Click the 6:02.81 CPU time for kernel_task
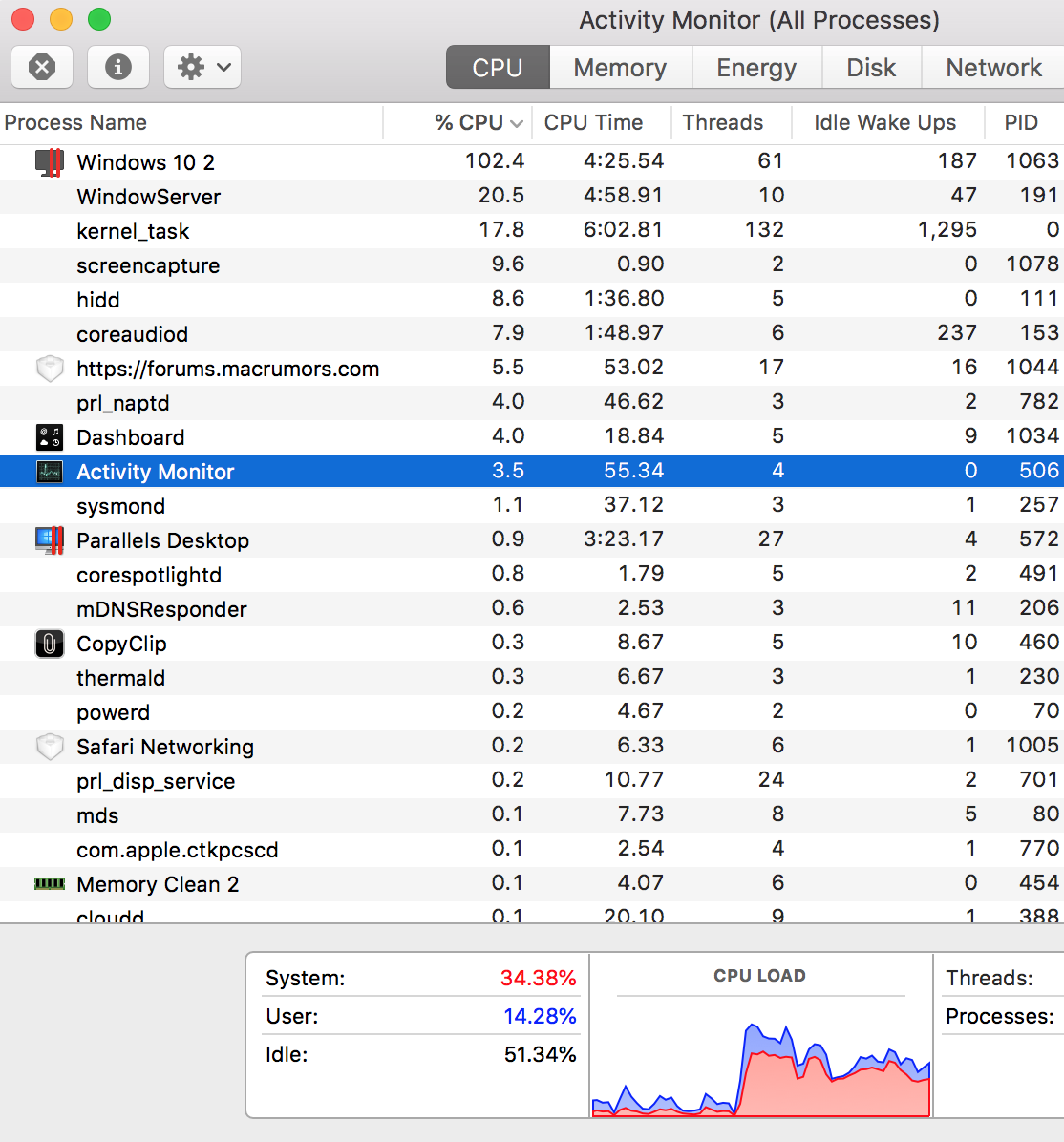 [623, 229]
